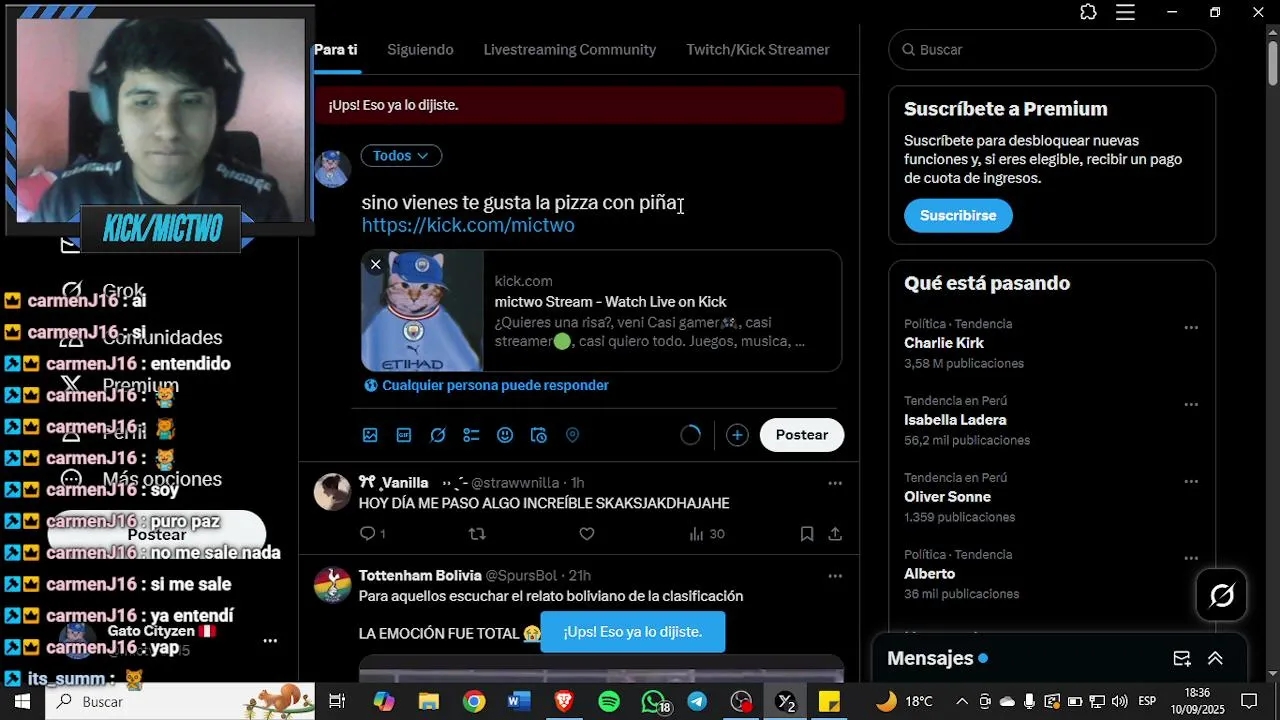The height and width of the screenshot is (720, 1280).
Task: Bookmark the Vanilla post
Action: tap(806, 534)
